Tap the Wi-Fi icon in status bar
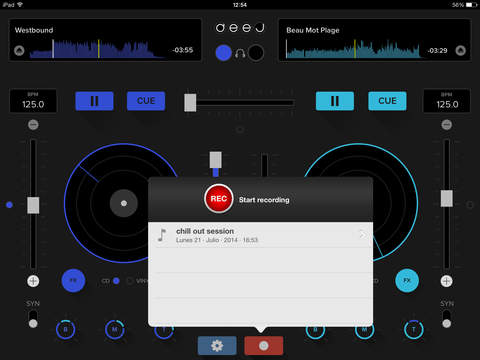Image resolution: width=480 pixels, height=360 pixels. tap(20, 5)
